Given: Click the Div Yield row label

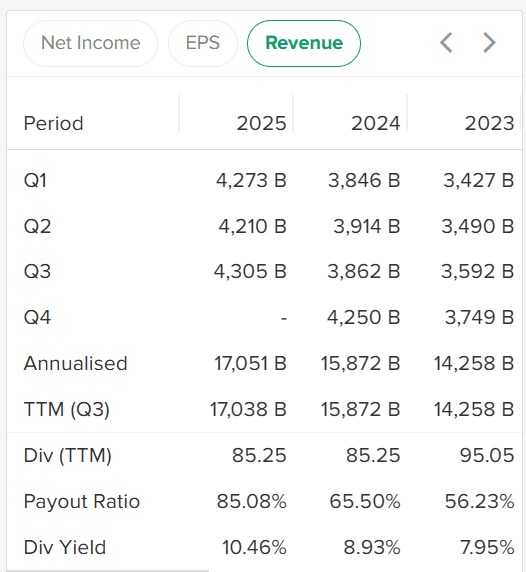Looking at the screenshot, I should [x=65, y=547].
